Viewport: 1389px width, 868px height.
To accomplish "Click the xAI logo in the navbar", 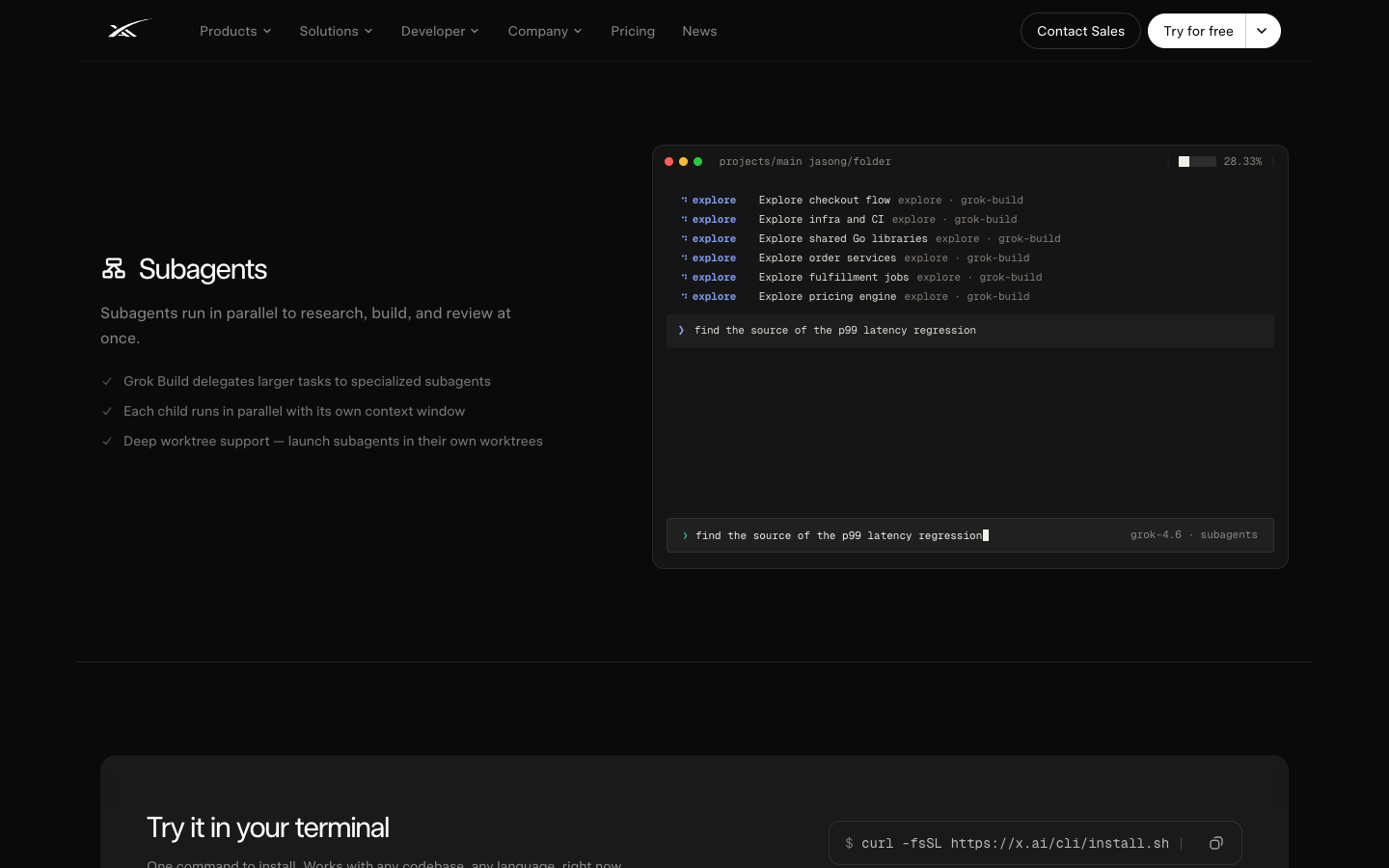I will click(129, 30).
